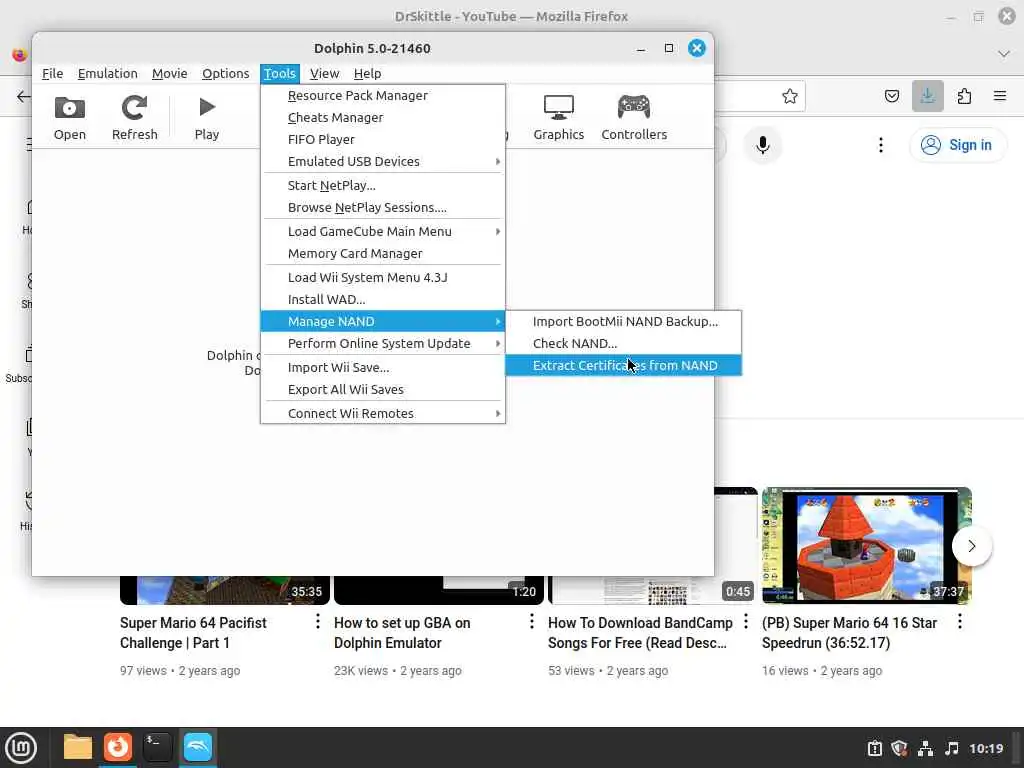The image size is (1024, 768).
Task: Expand the Firefox list all tabs chevron
Action: click(x=1004, y=54)
